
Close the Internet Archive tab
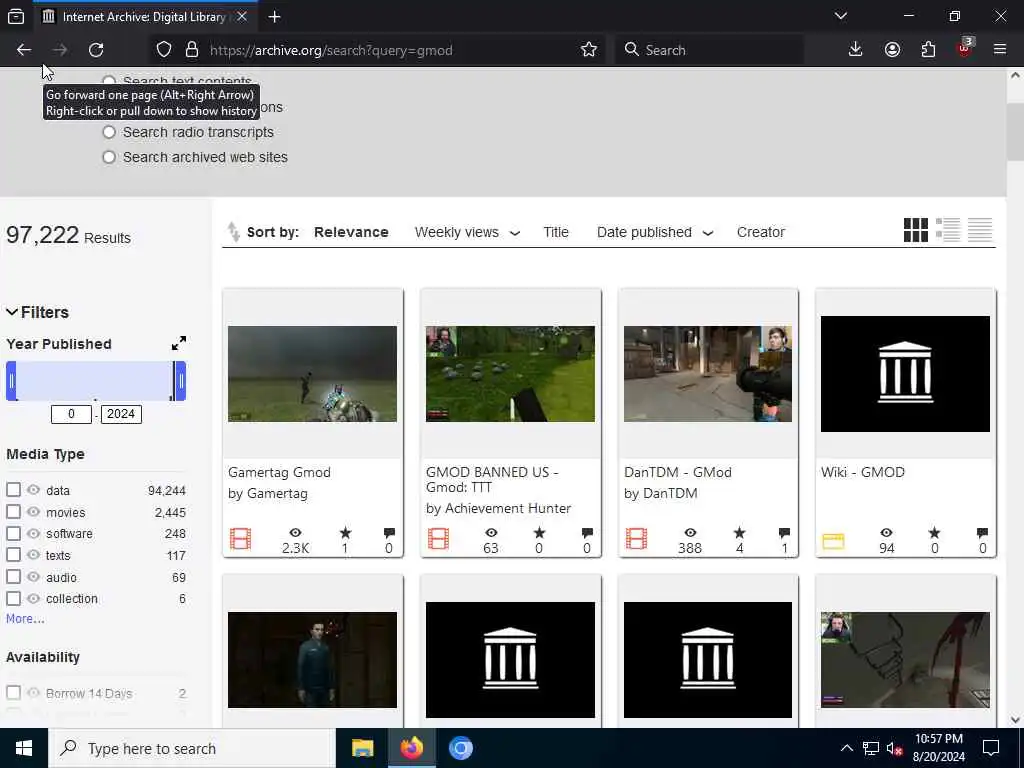[242, 16]
